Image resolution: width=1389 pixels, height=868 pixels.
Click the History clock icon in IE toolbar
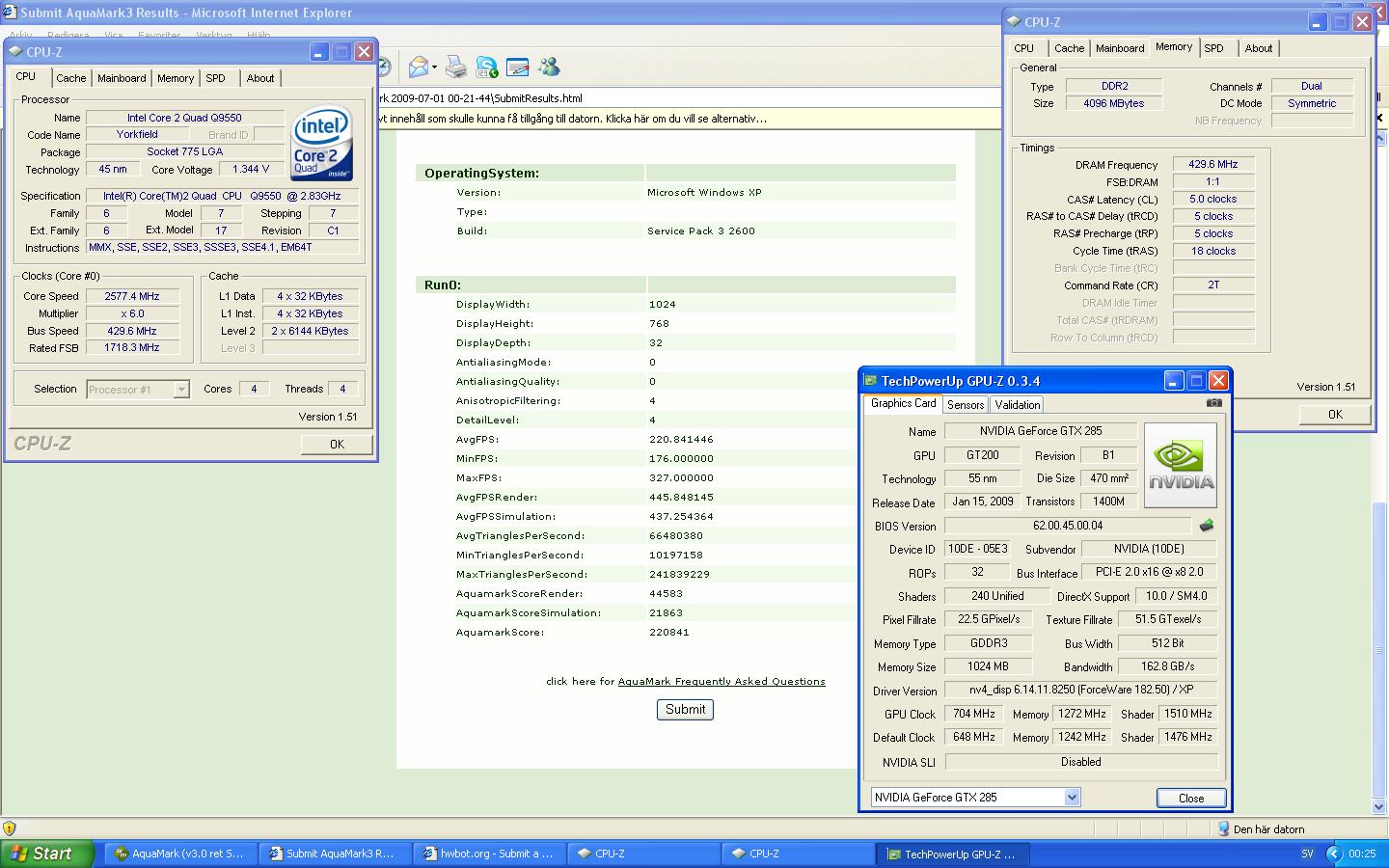pos(383,67)
